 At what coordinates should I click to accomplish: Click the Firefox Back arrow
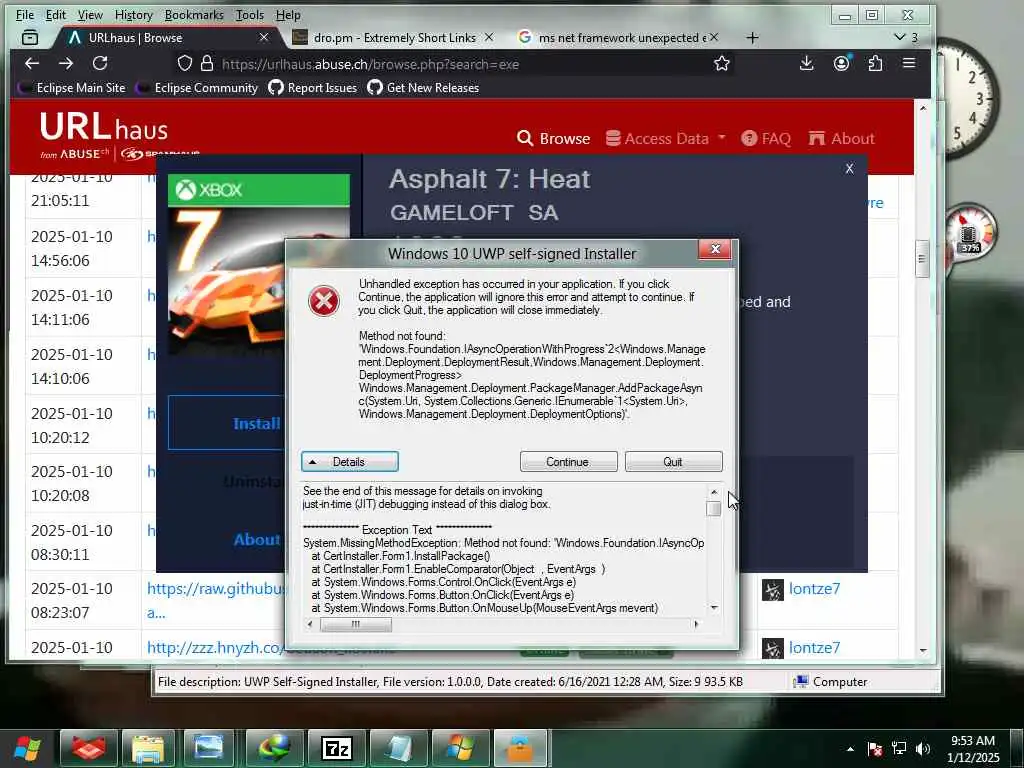pyautogui.click(x=31, y=63)
